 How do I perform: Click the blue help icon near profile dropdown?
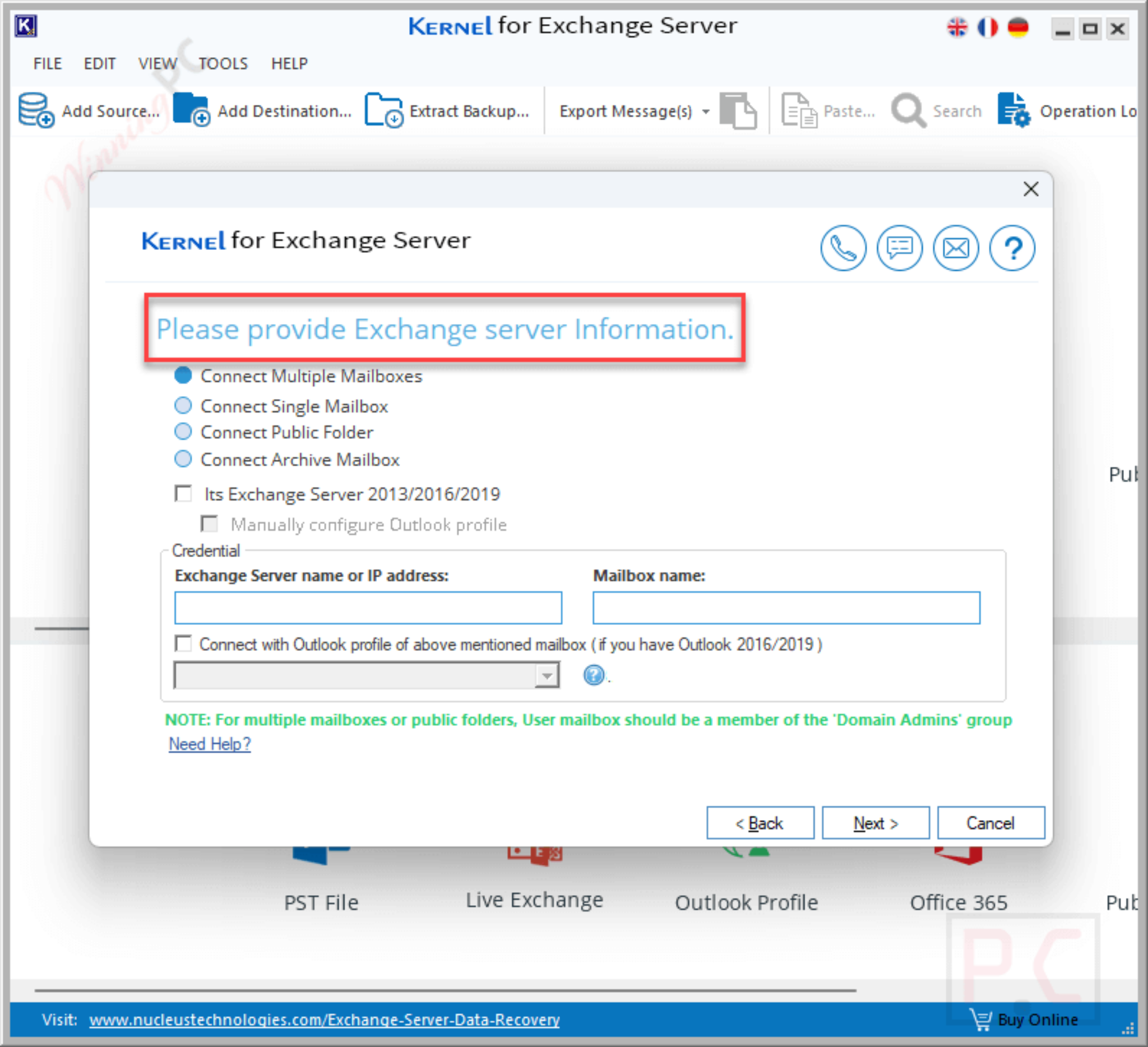[x=594, y=675]
